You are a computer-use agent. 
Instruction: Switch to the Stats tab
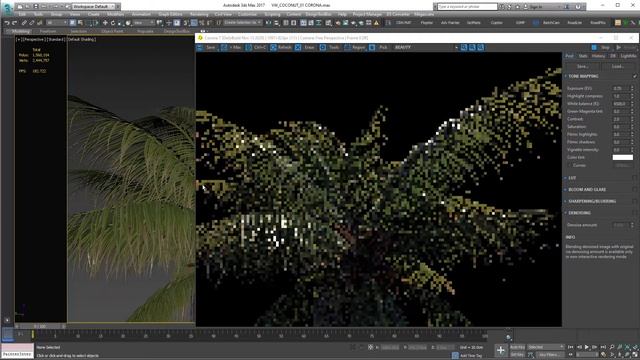[583, 56]
